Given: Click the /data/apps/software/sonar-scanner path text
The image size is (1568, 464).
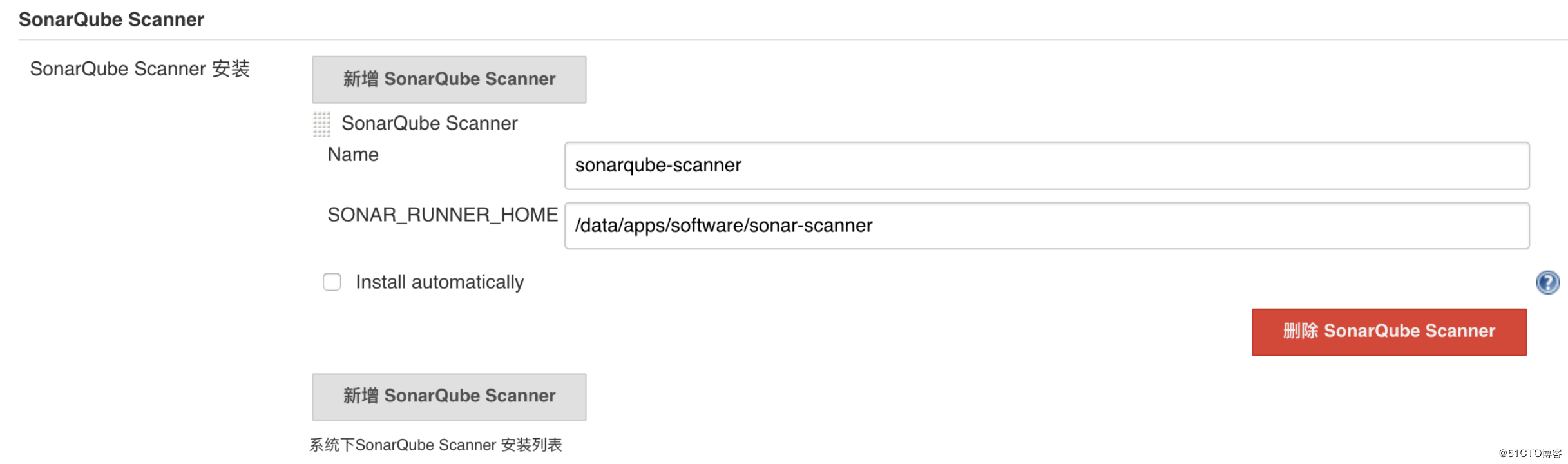Looking at the screenshot, I should (x=723, y=226).
